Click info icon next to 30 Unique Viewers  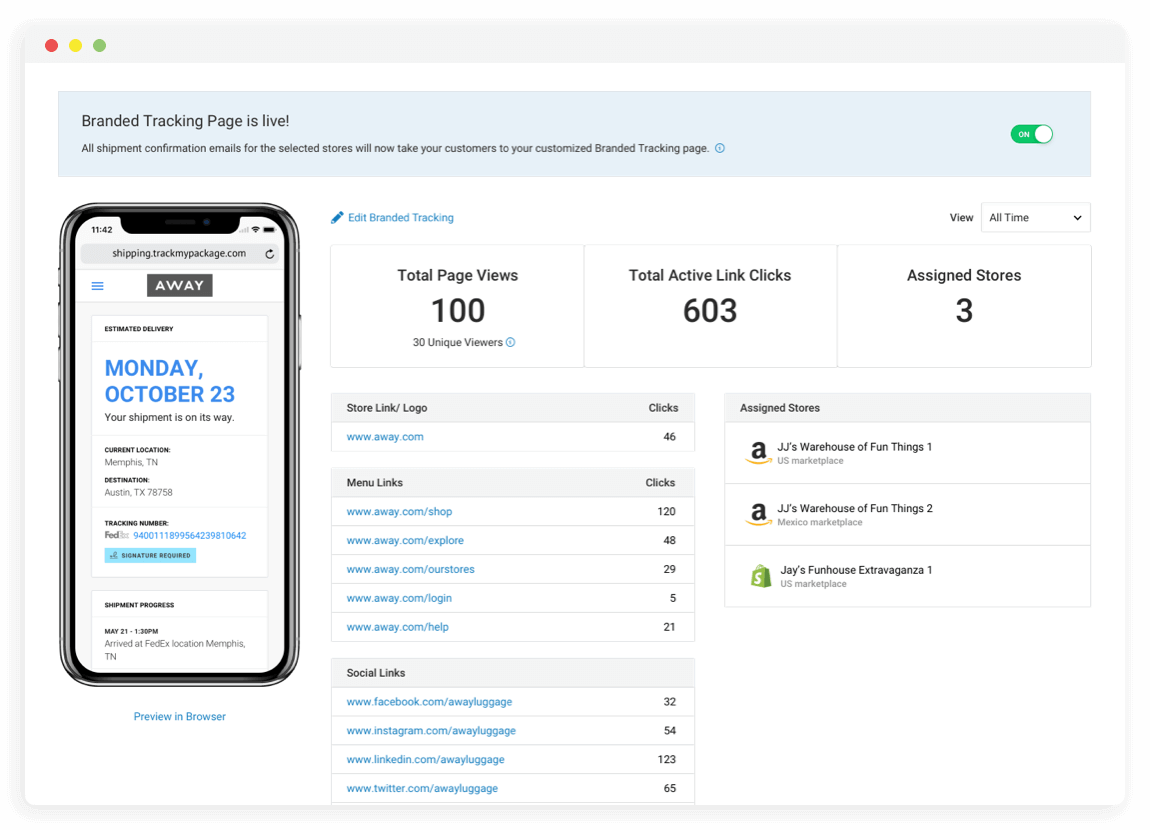pos(511,342)
